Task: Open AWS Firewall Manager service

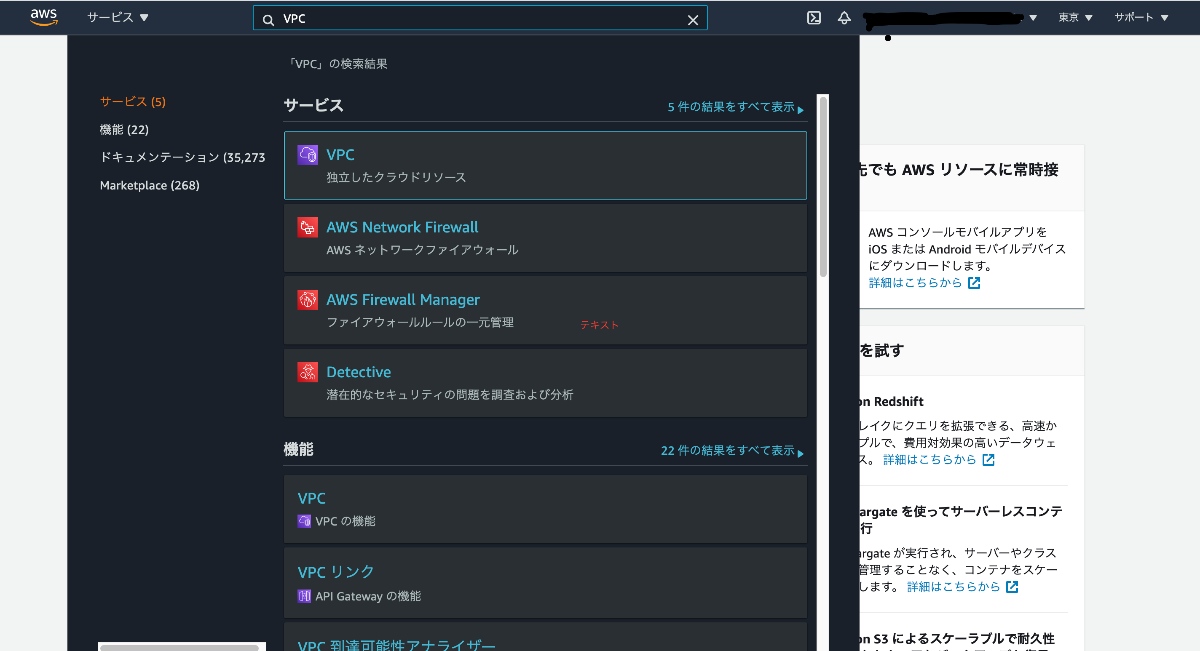Action: (545, 310)
